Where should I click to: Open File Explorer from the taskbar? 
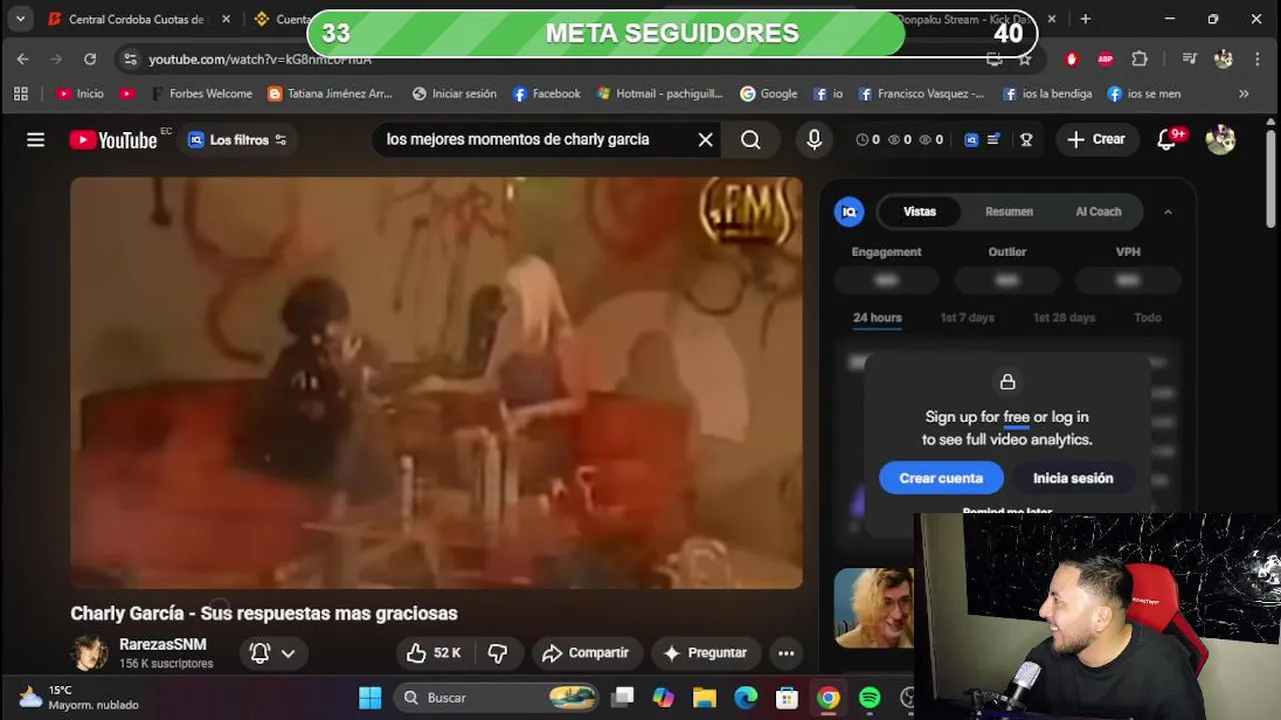[x=704, y=698]
